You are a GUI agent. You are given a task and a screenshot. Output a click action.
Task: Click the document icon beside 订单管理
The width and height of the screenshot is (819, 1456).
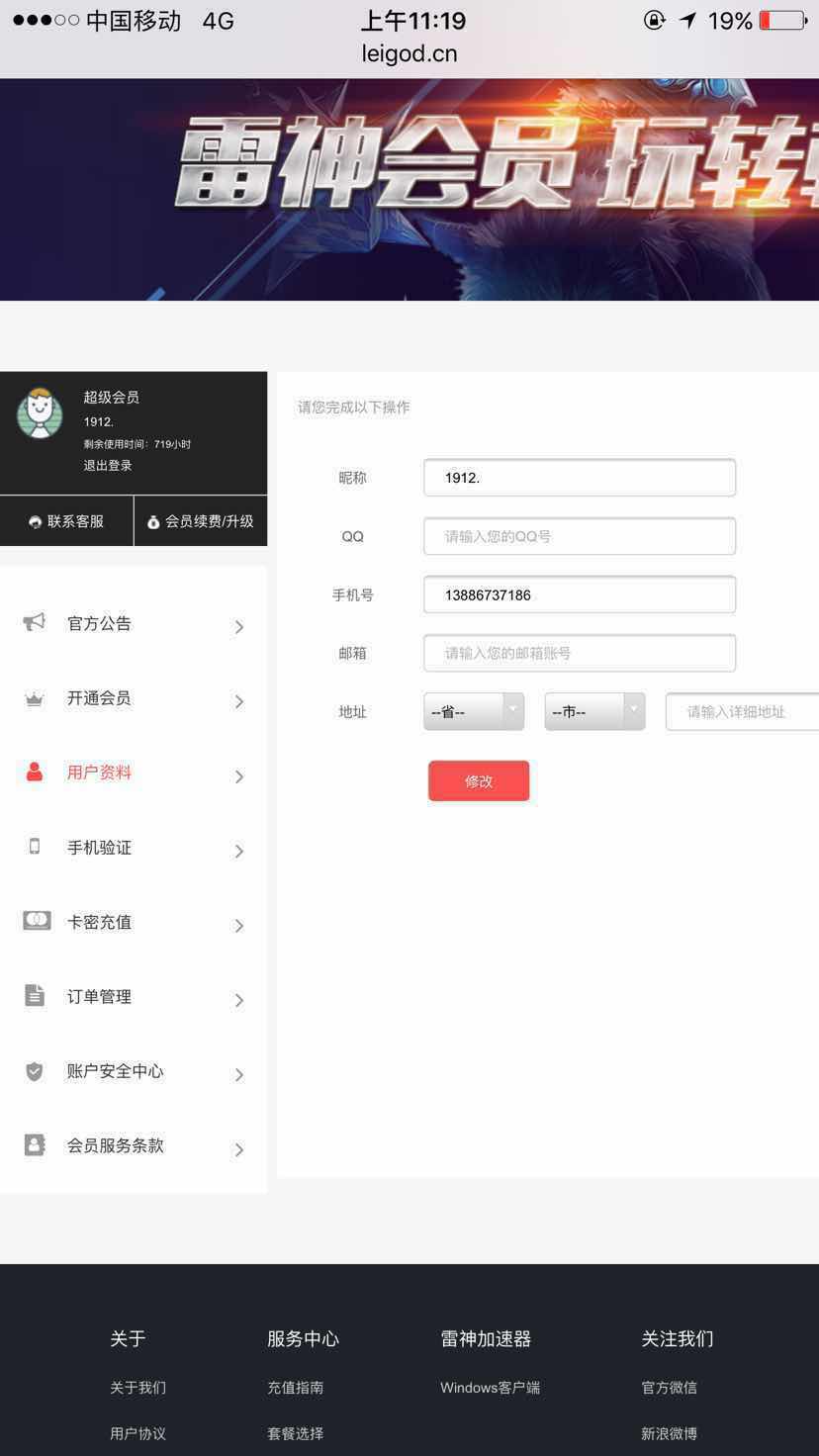(x=35, y=995)
